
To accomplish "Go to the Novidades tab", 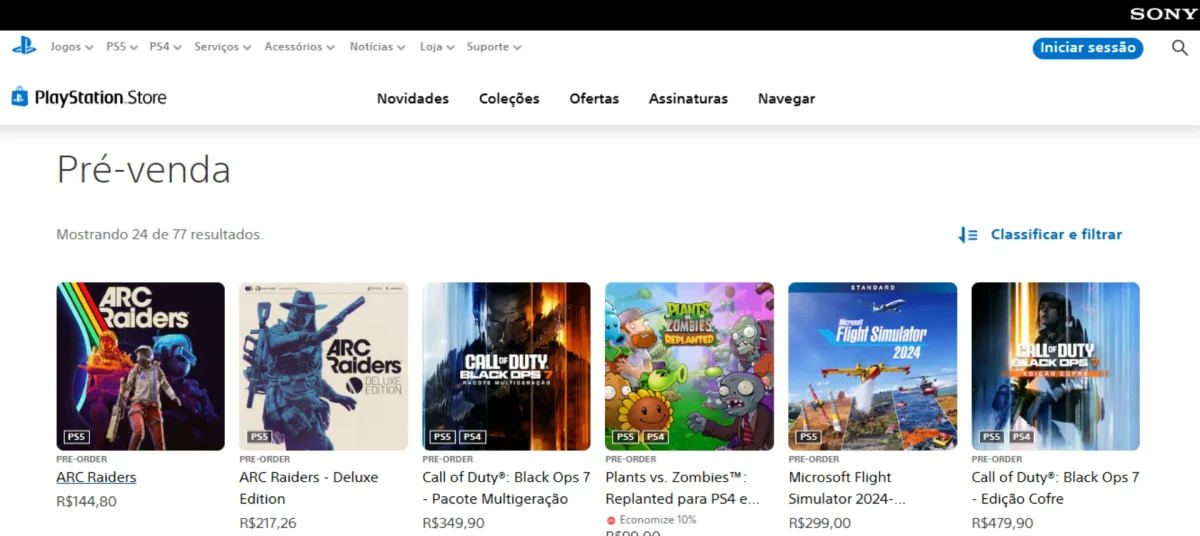I will (413, 99).
